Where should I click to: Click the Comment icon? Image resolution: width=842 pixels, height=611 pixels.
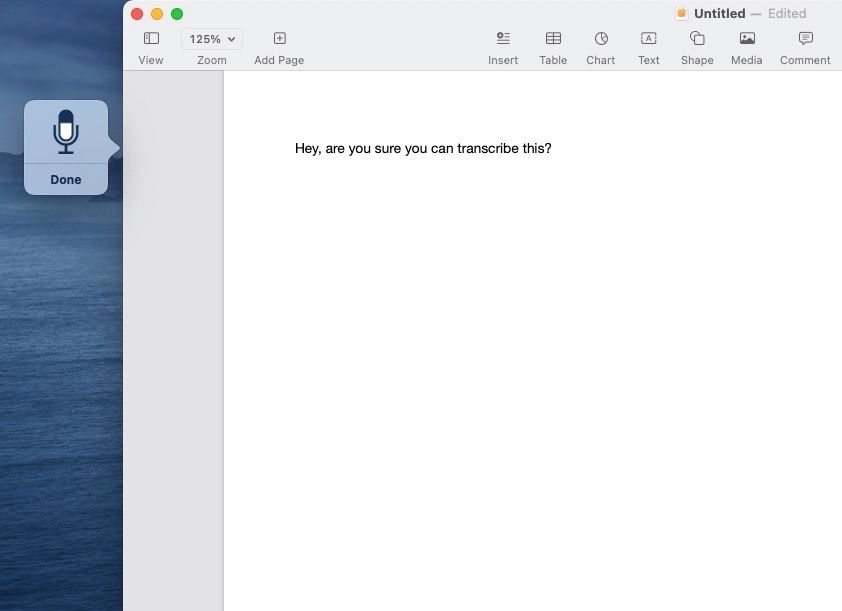(x=805, y=39)
